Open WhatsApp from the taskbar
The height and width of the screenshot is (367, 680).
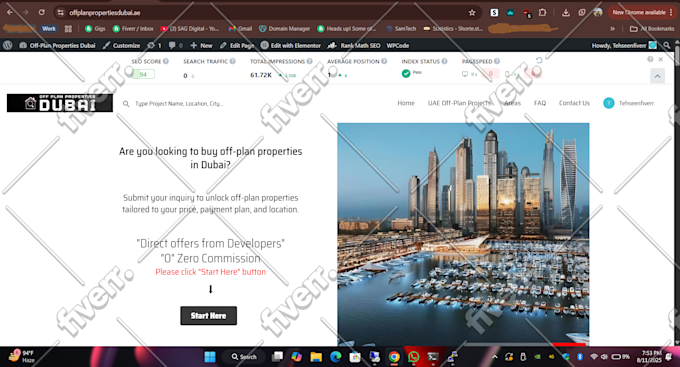(x=414, y=357)
